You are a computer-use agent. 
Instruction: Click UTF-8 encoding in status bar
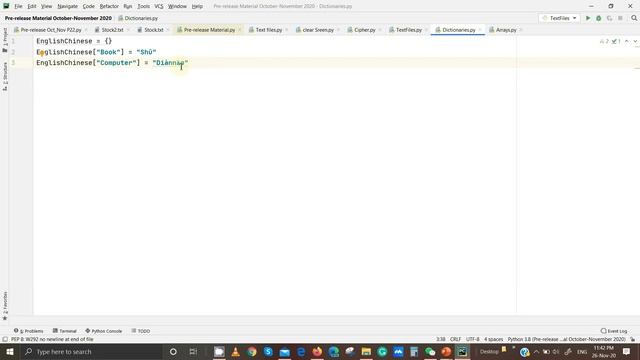click(x=473, y=339)
